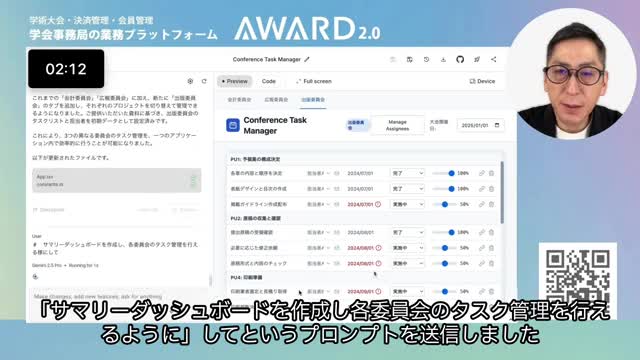
Task: Open assignee dropdown in 提出原稿の受領確認 row
Action: pyautogui.click(x=318, y=232)
